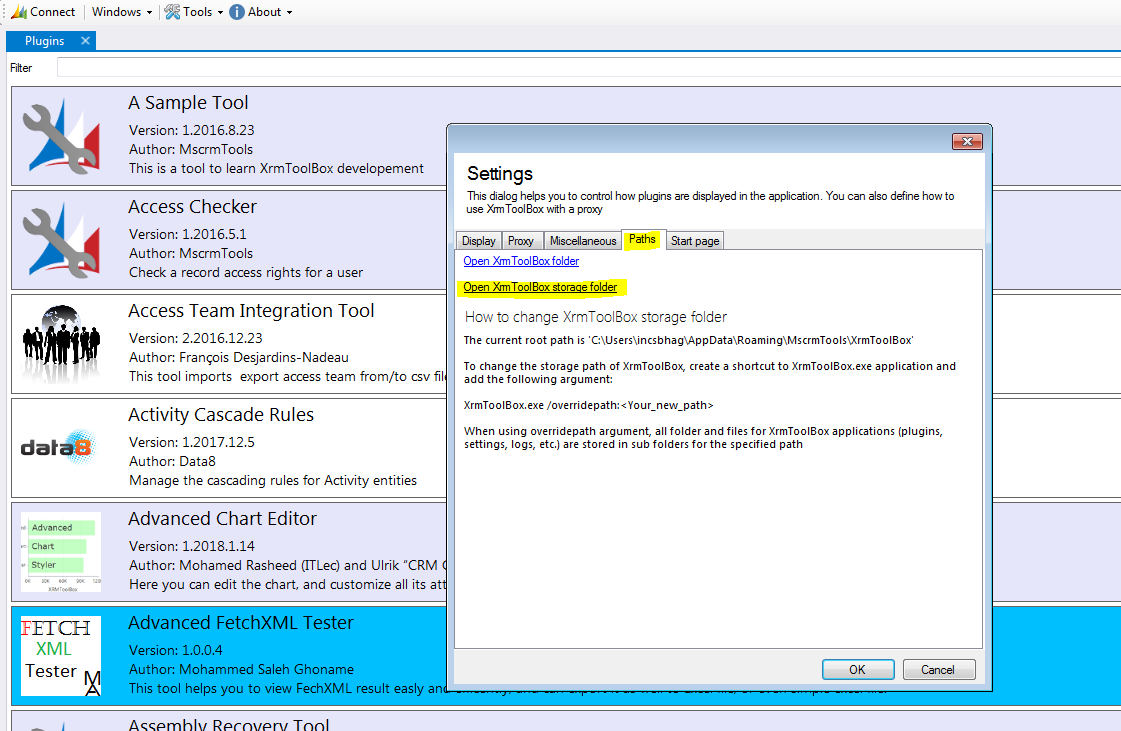Click the Access Checker plugin icon

(61, 240)
